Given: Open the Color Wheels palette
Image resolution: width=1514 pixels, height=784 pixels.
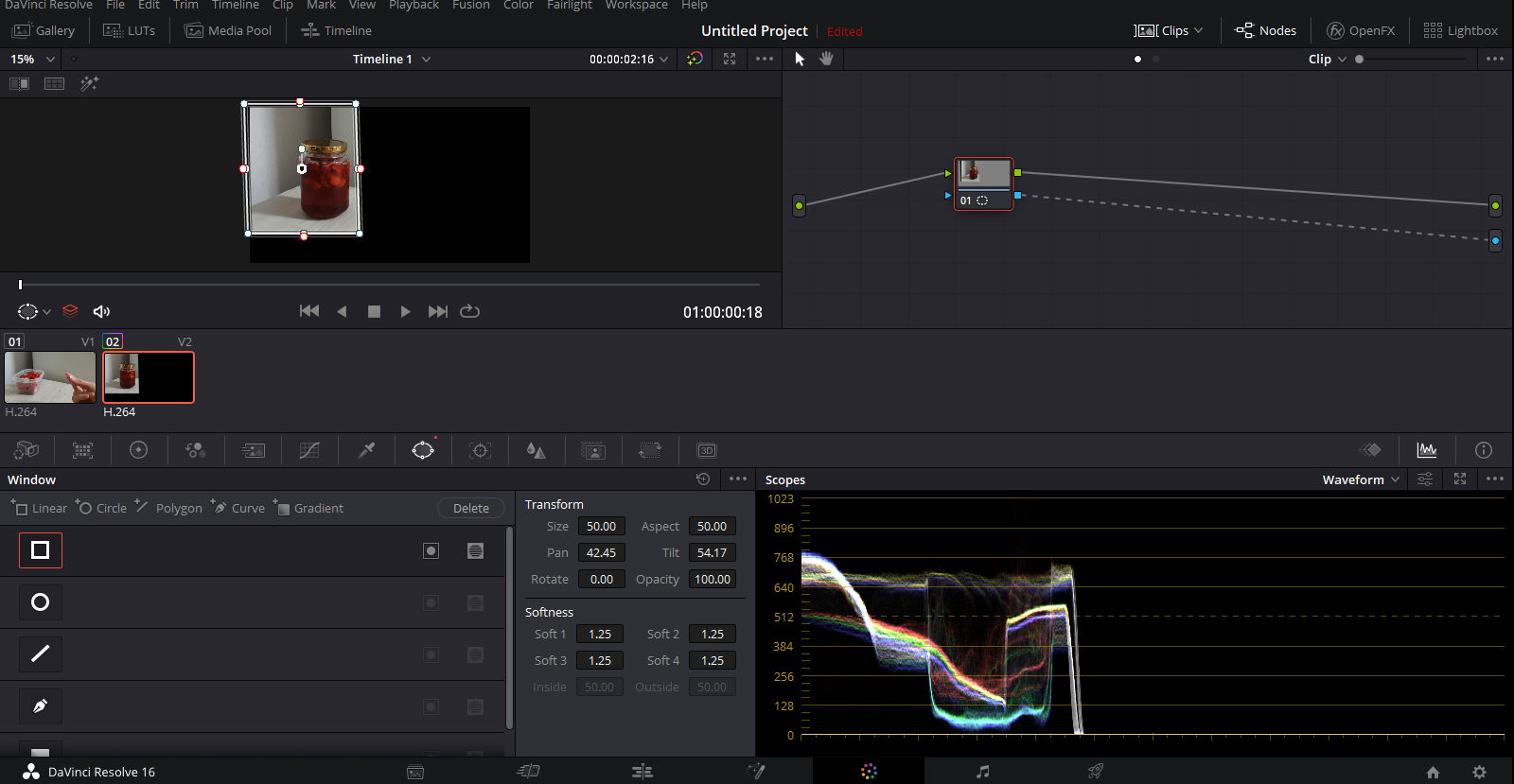Looking at the screenshot, I should (x=138, y=450).
